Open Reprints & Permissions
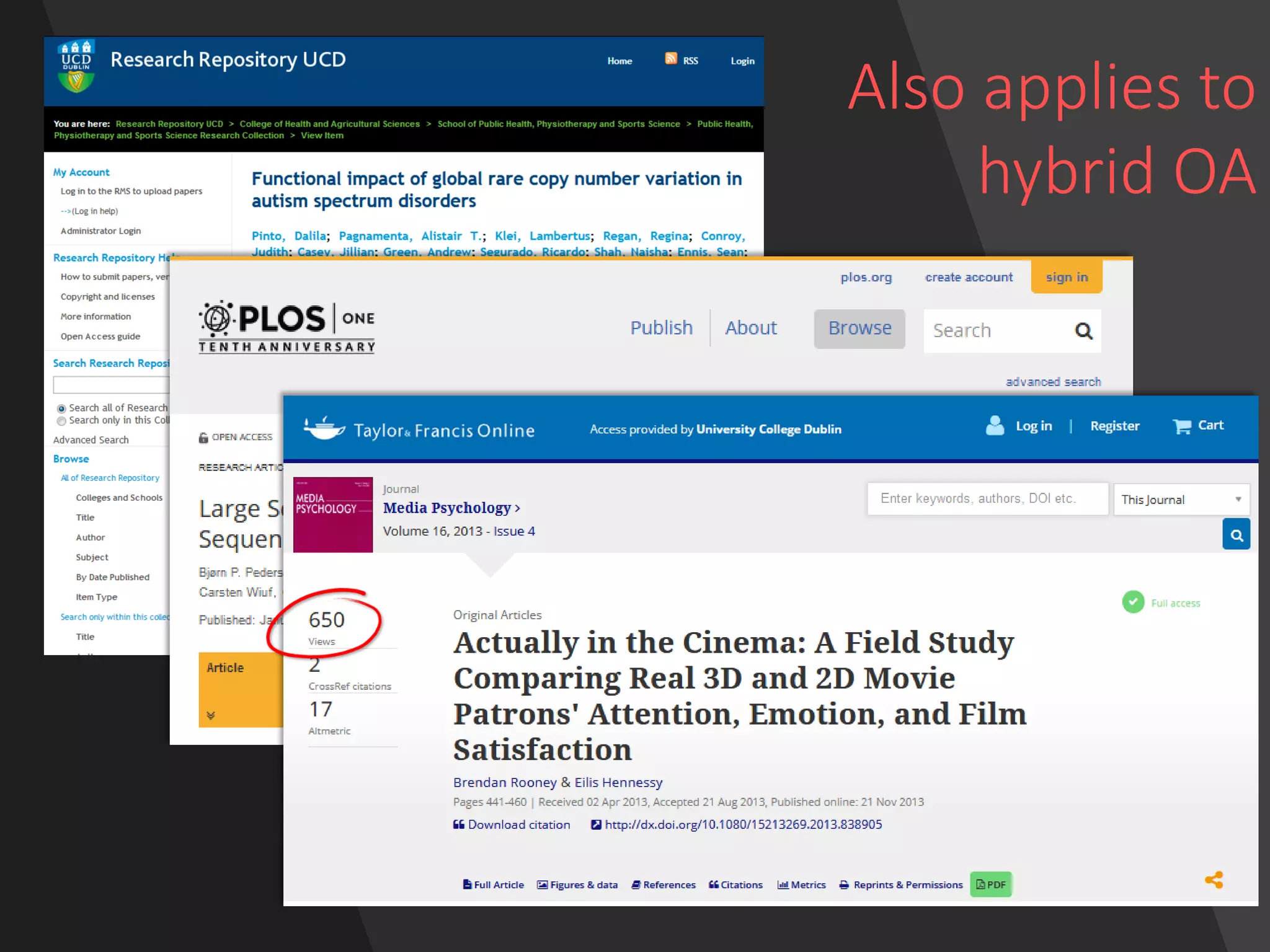This screenshot has width=1270, height=952. [900, 884]
